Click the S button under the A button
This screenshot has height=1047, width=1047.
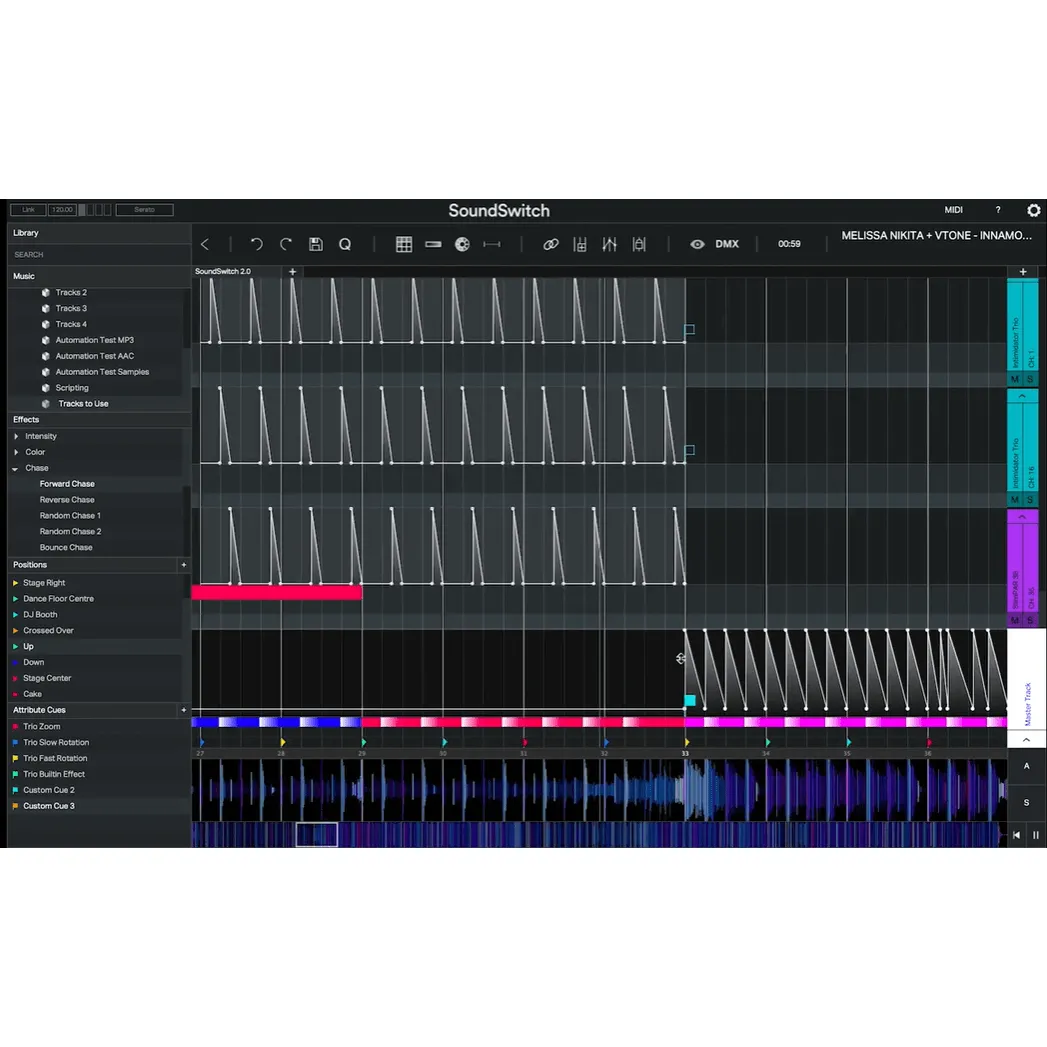point(1026,803)
